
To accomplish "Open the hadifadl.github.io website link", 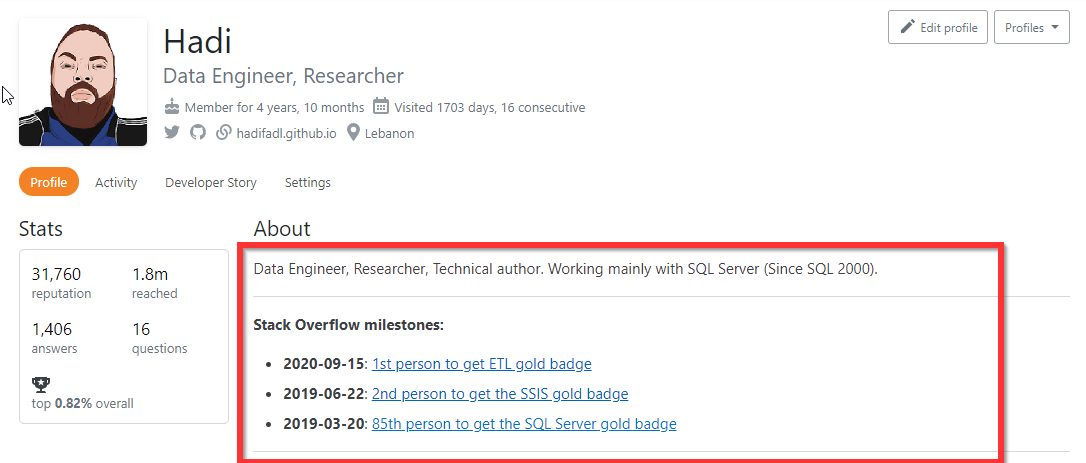I will [285, 133].
